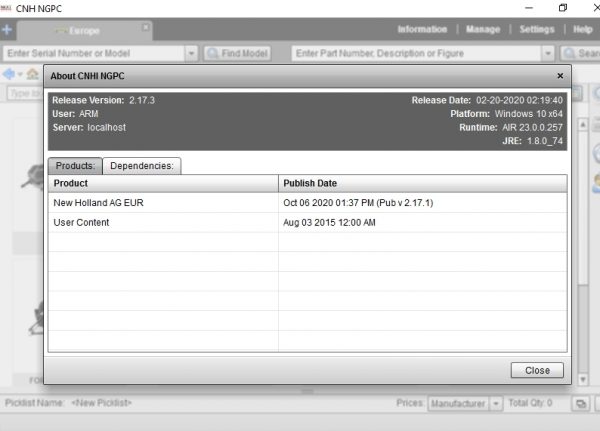Expand the Serial Number or Model dropdown
This screenshot has width=600, height=431.
[x=191, y=53]
